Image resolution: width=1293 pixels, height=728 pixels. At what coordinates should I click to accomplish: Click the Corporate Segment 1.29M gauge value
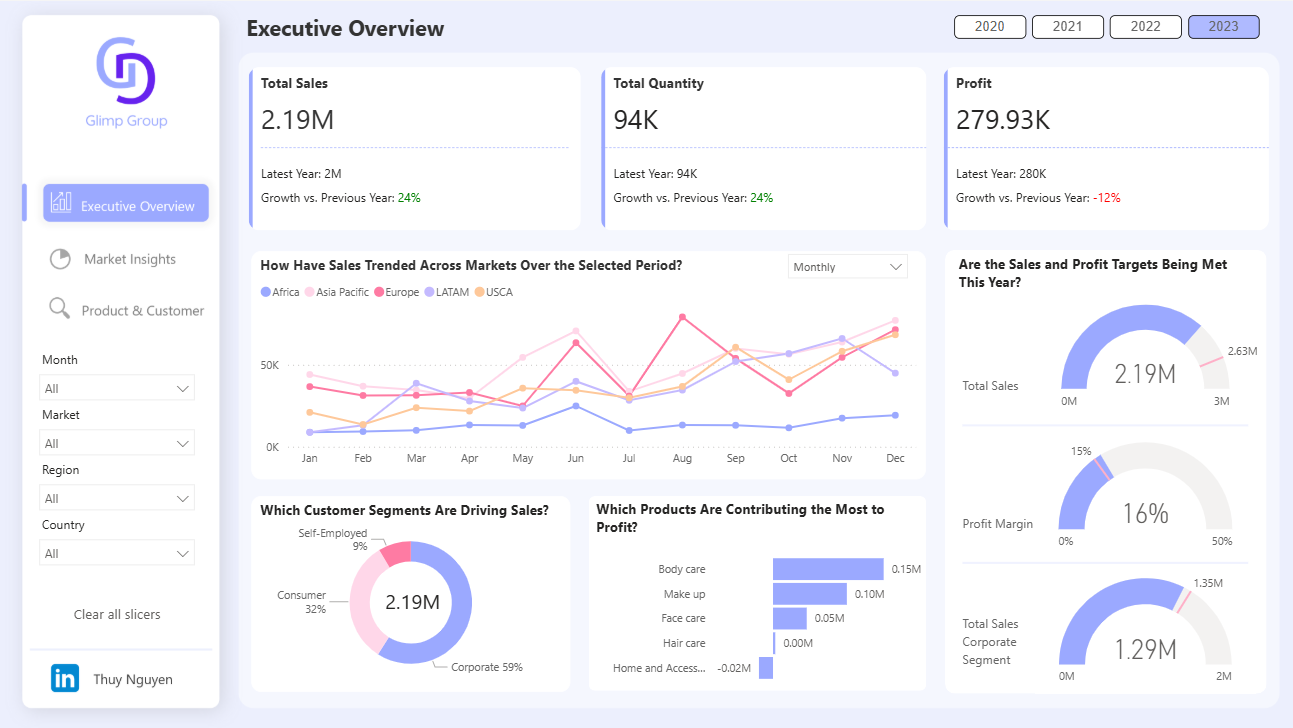1145,650
